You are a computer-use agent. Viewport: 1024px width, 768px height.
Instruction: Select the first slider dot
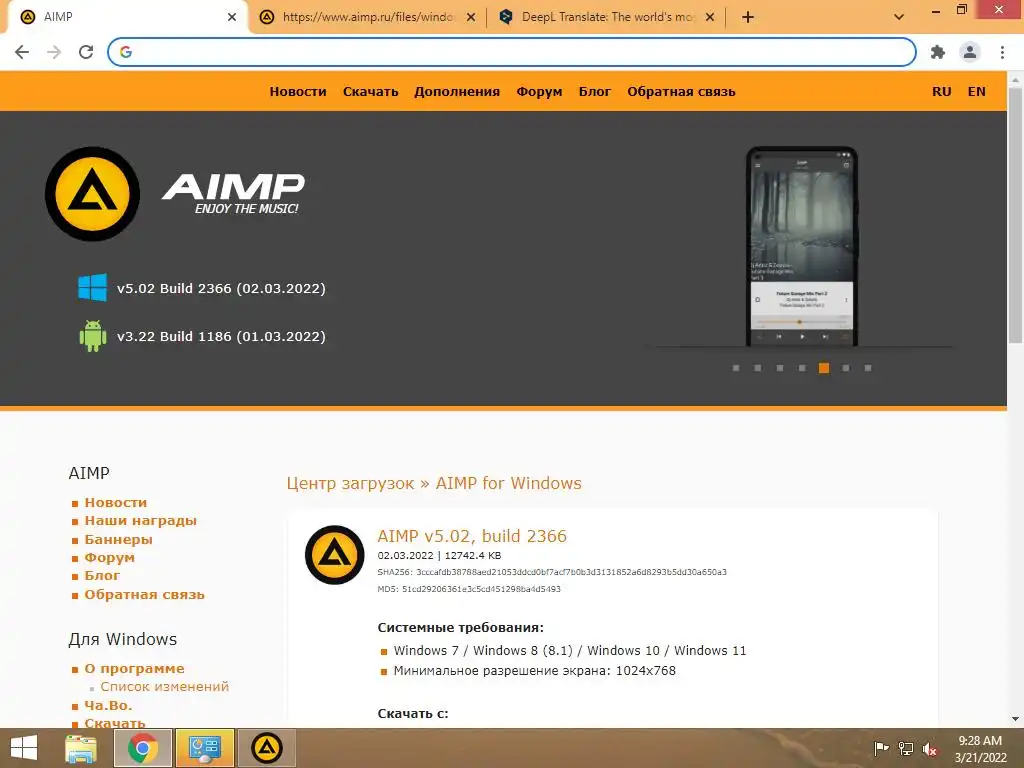736,368
